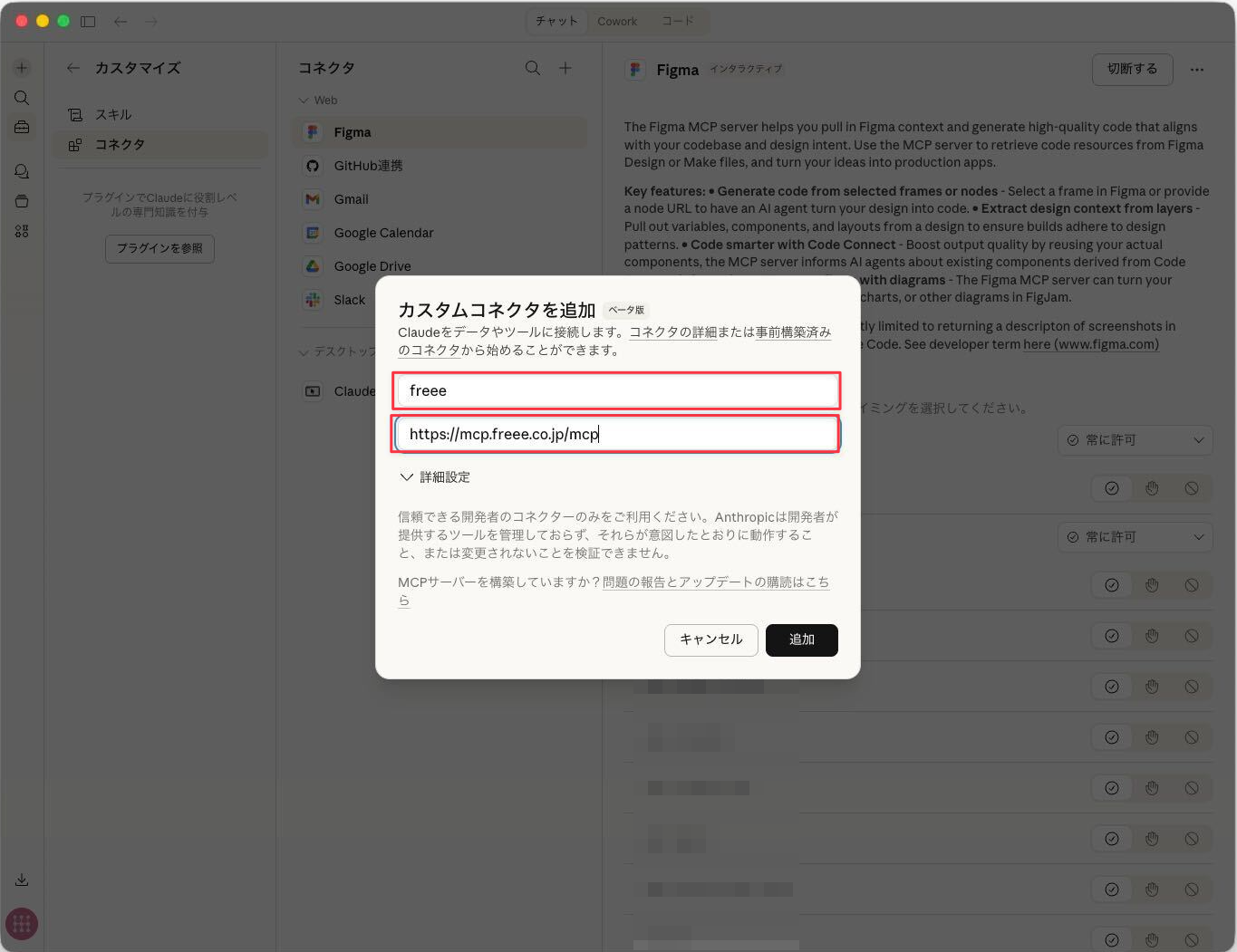The width and height of the screenshot is (1237, 952).
Task: Open the user avatar menu
Action: [22, 924]
